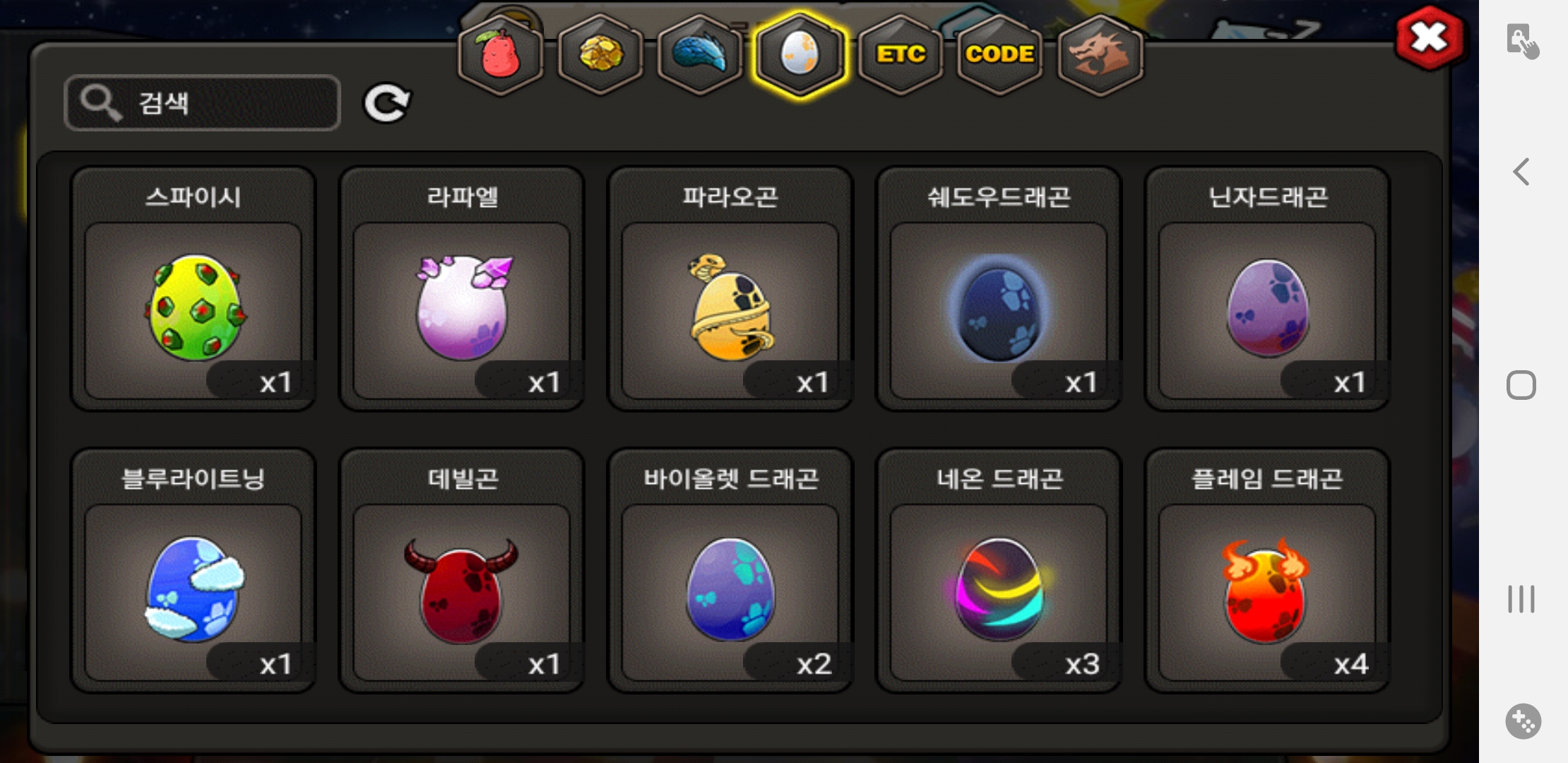1568x763 pixels.
Task: Switch to the gold nugget tab
Action: pyautogui.click(x=600, y=55)
